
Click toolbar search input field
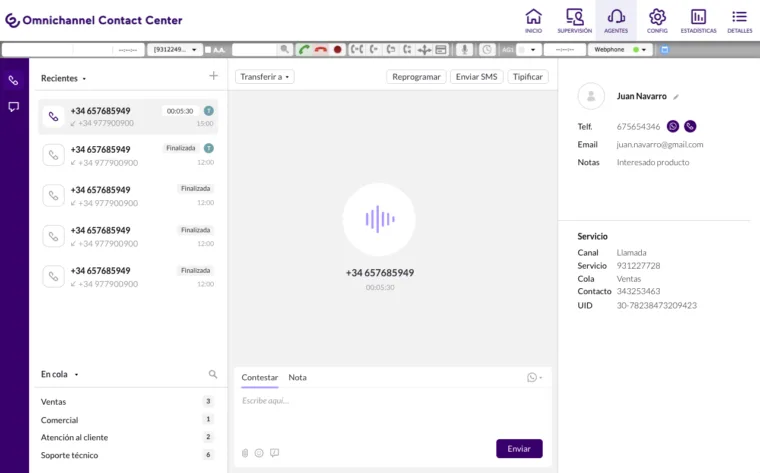click(255, 49)
